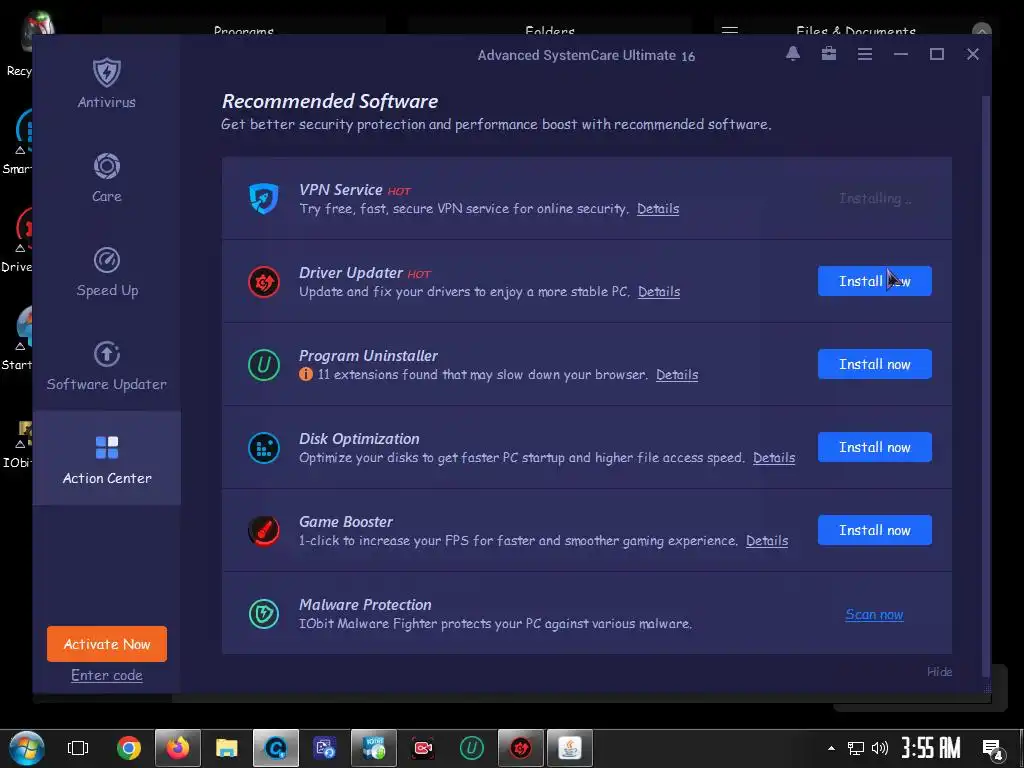Image resolution: width=1024 pixels, height=768 pixels.
Task: Click the Disk Optimization icon
Action: (x=264, y=447)
